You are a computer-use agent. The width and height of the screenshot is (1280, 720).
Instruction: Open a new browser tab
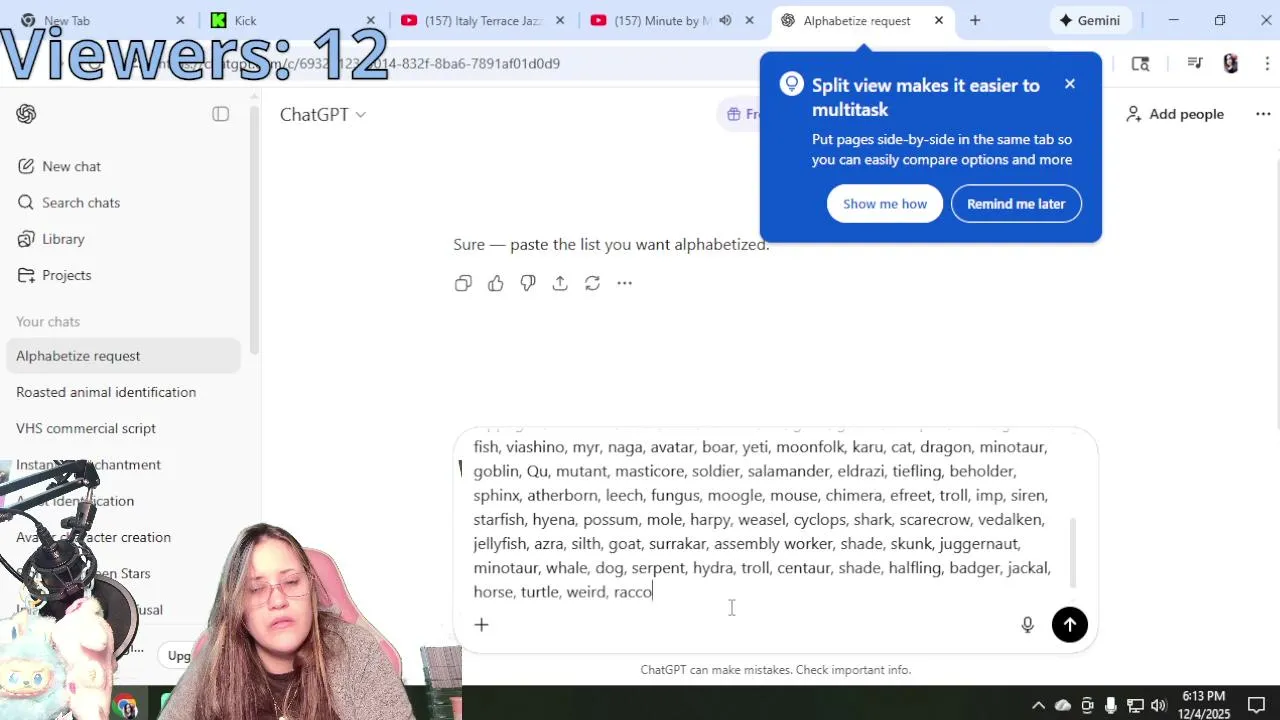point(975,20)
